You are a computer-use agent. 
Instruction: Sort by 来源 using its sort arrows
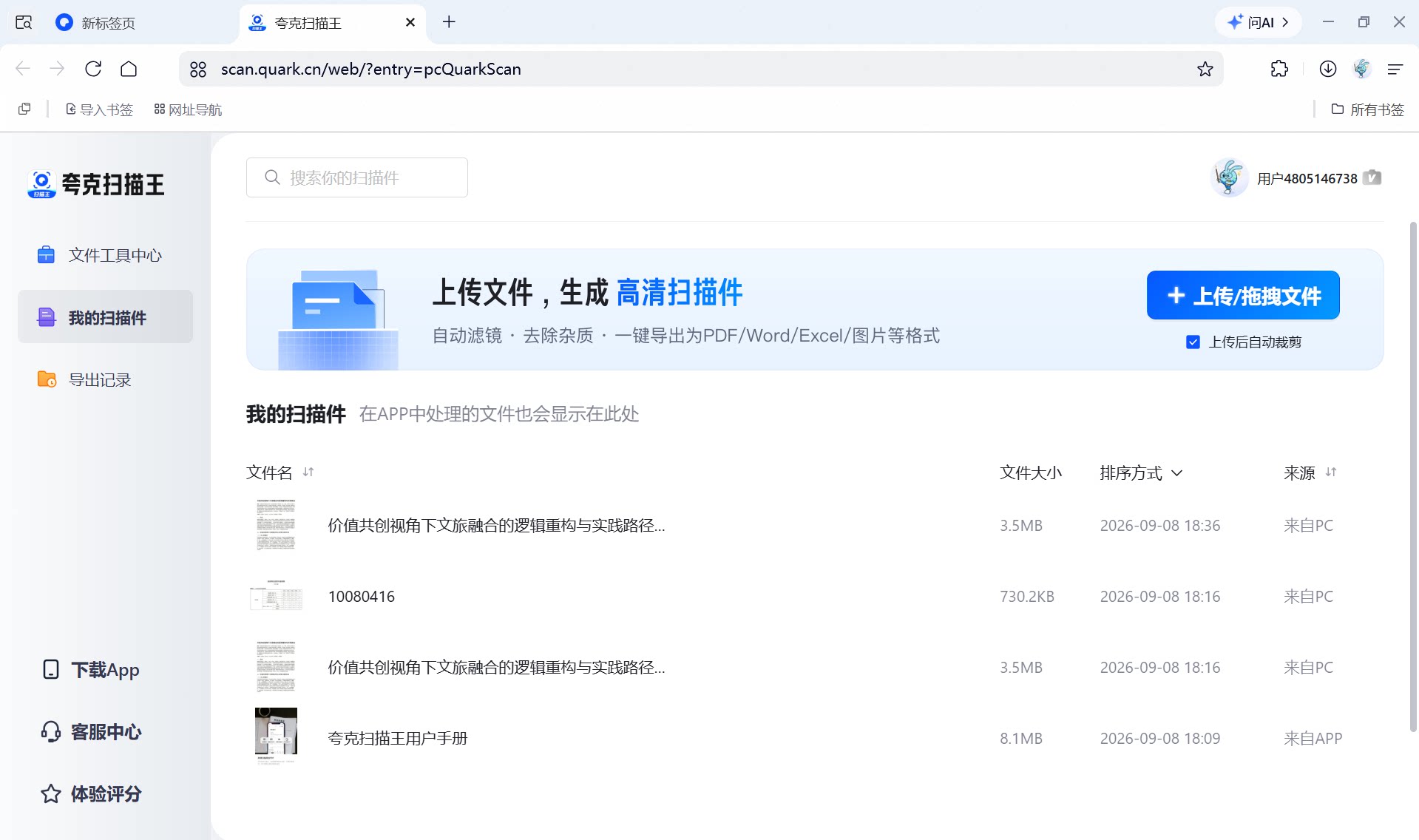click(1331, 472)
